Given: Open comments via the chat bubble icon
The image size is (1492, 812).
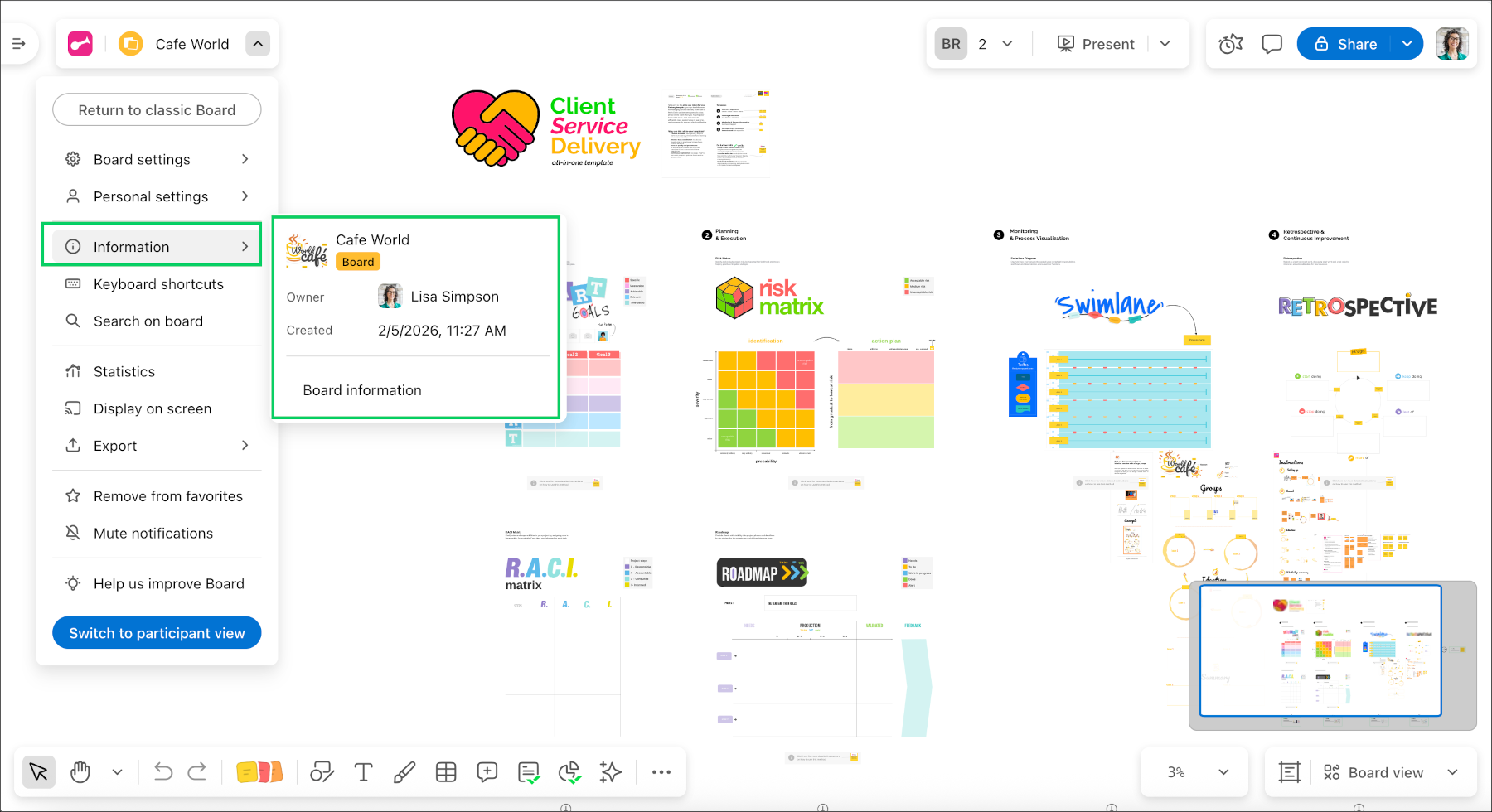Looking at the screenshot, I should 1272,43.
